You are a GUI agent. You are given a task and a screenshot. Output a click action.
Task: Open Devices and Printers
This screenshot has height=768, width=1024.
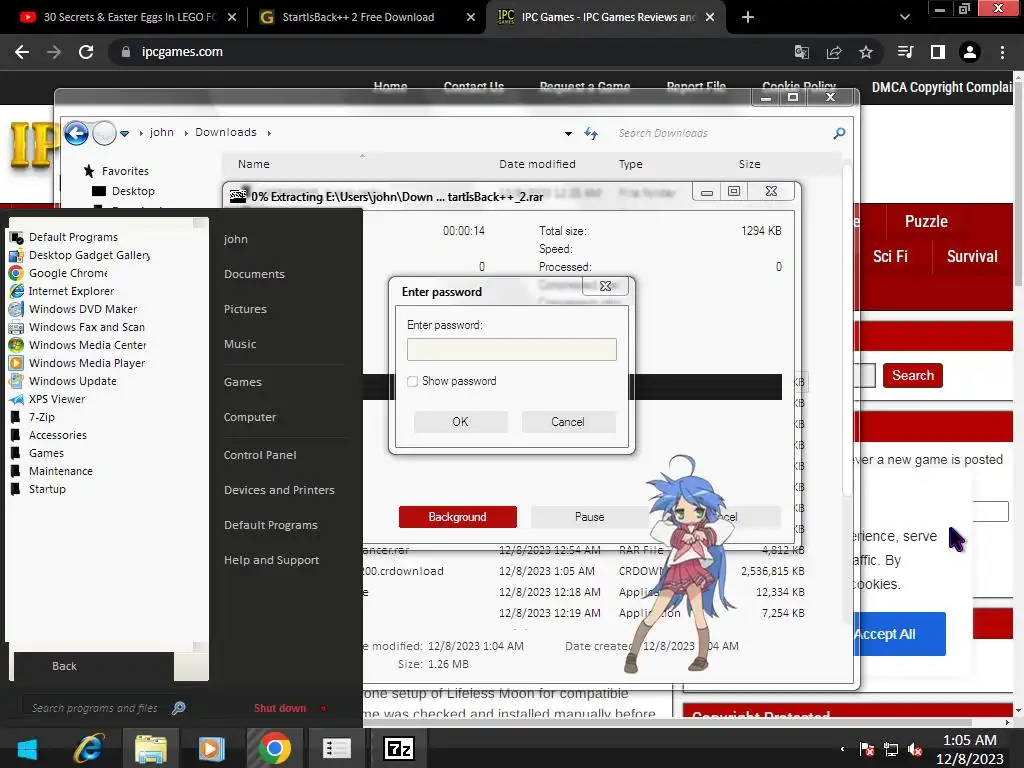point(279,490)
